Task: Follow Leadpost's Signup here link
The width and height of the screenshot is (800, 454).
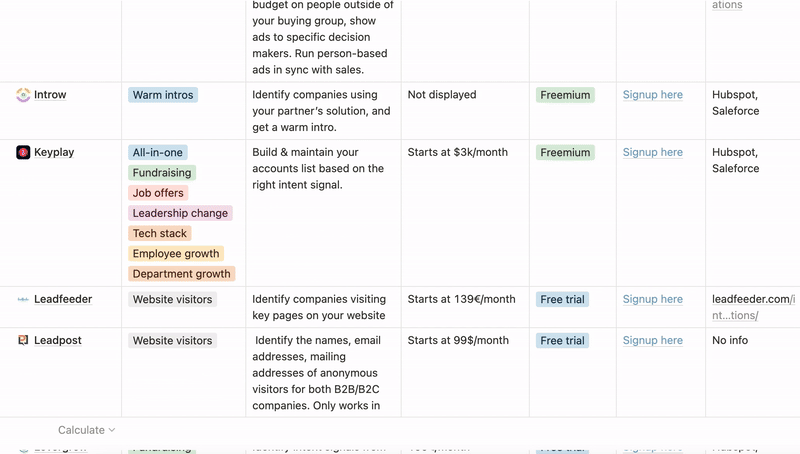Action: (652, 341)
